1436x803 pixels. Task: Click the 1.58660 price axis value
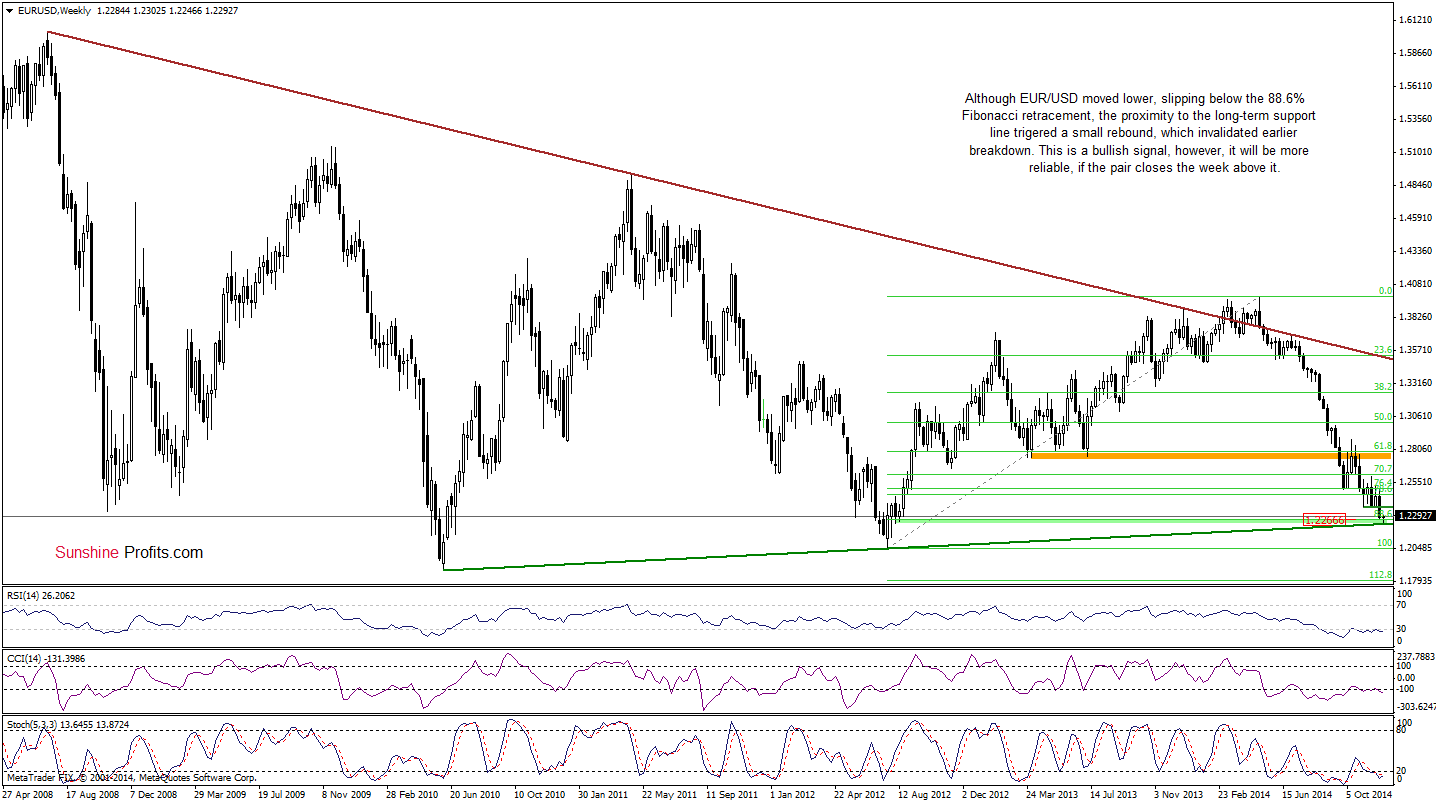[1414, 53]
